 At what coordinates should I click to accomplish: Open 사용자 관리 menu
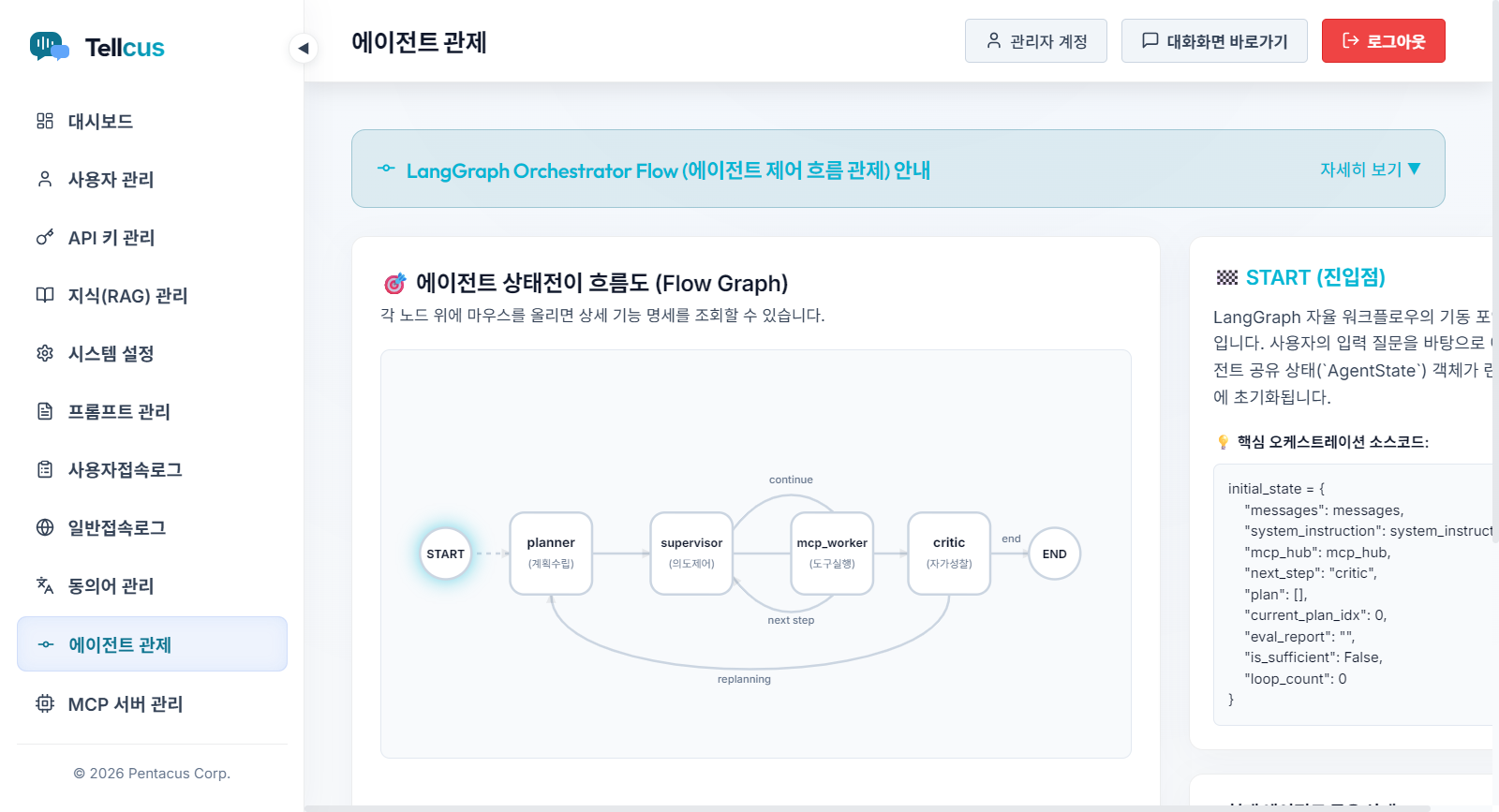coord(152,179)
